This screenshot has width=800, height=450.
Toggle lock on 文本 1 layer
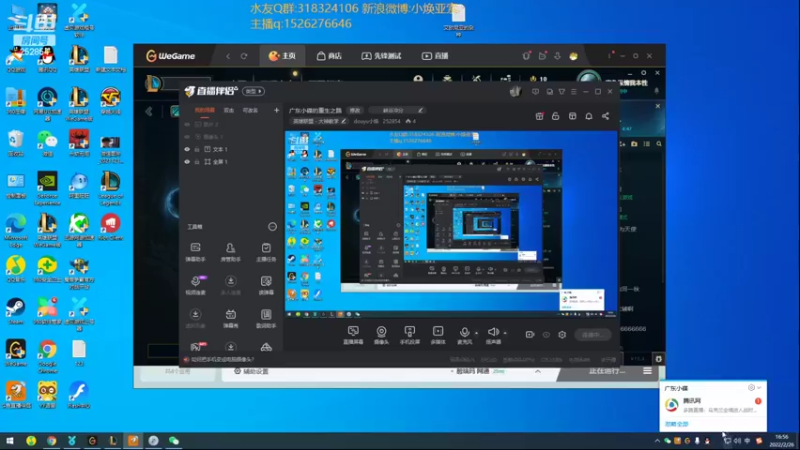coord(197,149)
